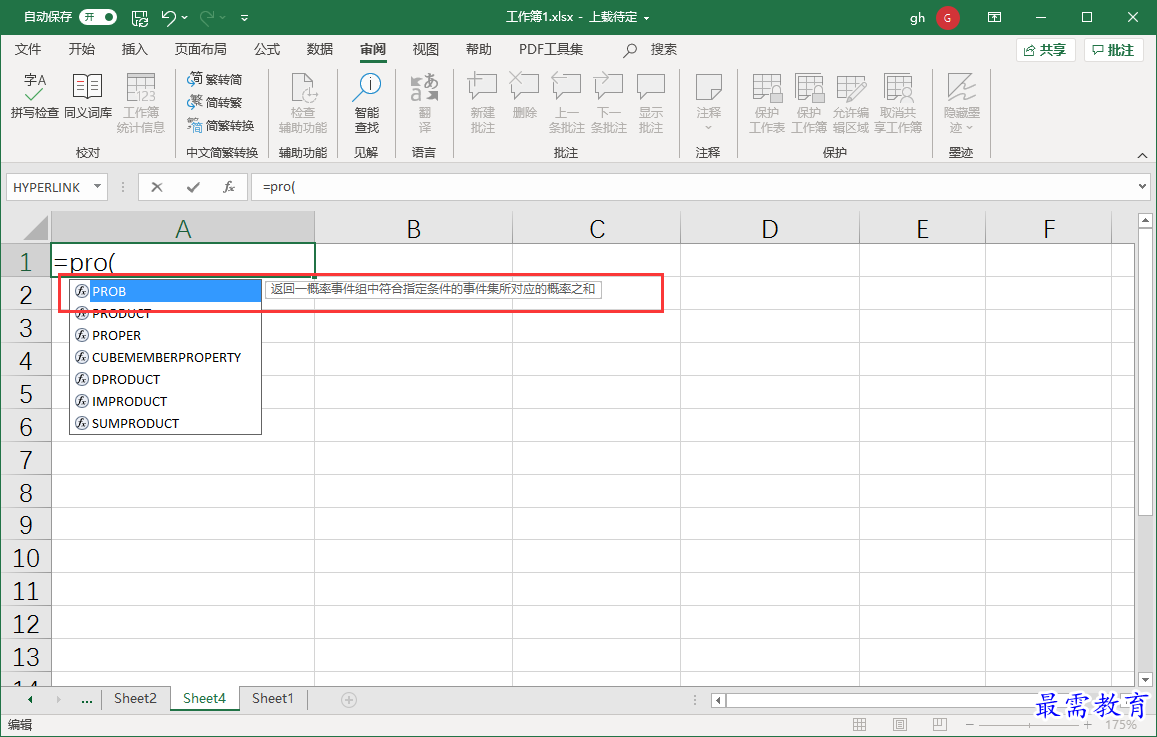This screenshot has height=737, width=1157.
Task: Switch to the Data tab
Action: (x=320, y=49)
